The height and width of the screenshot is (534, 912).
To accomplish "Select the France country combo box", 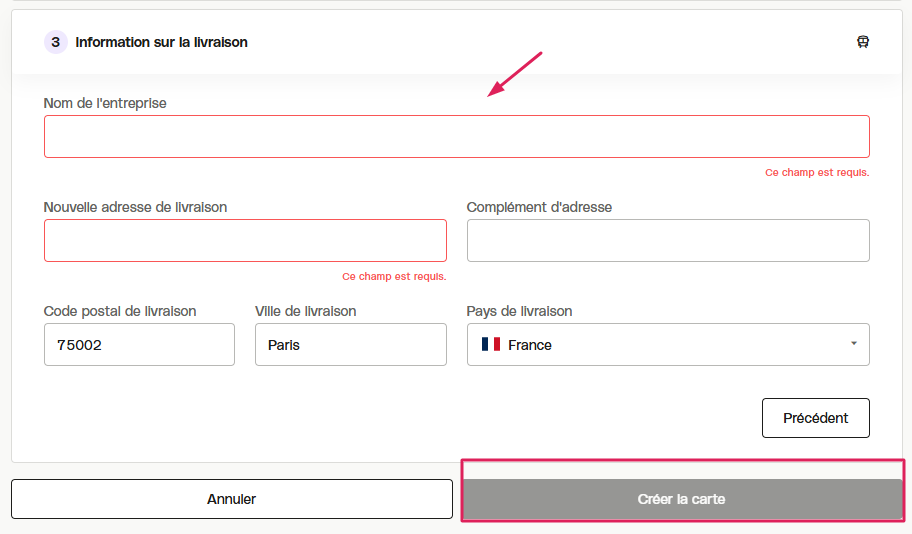I will click(668, 344).
